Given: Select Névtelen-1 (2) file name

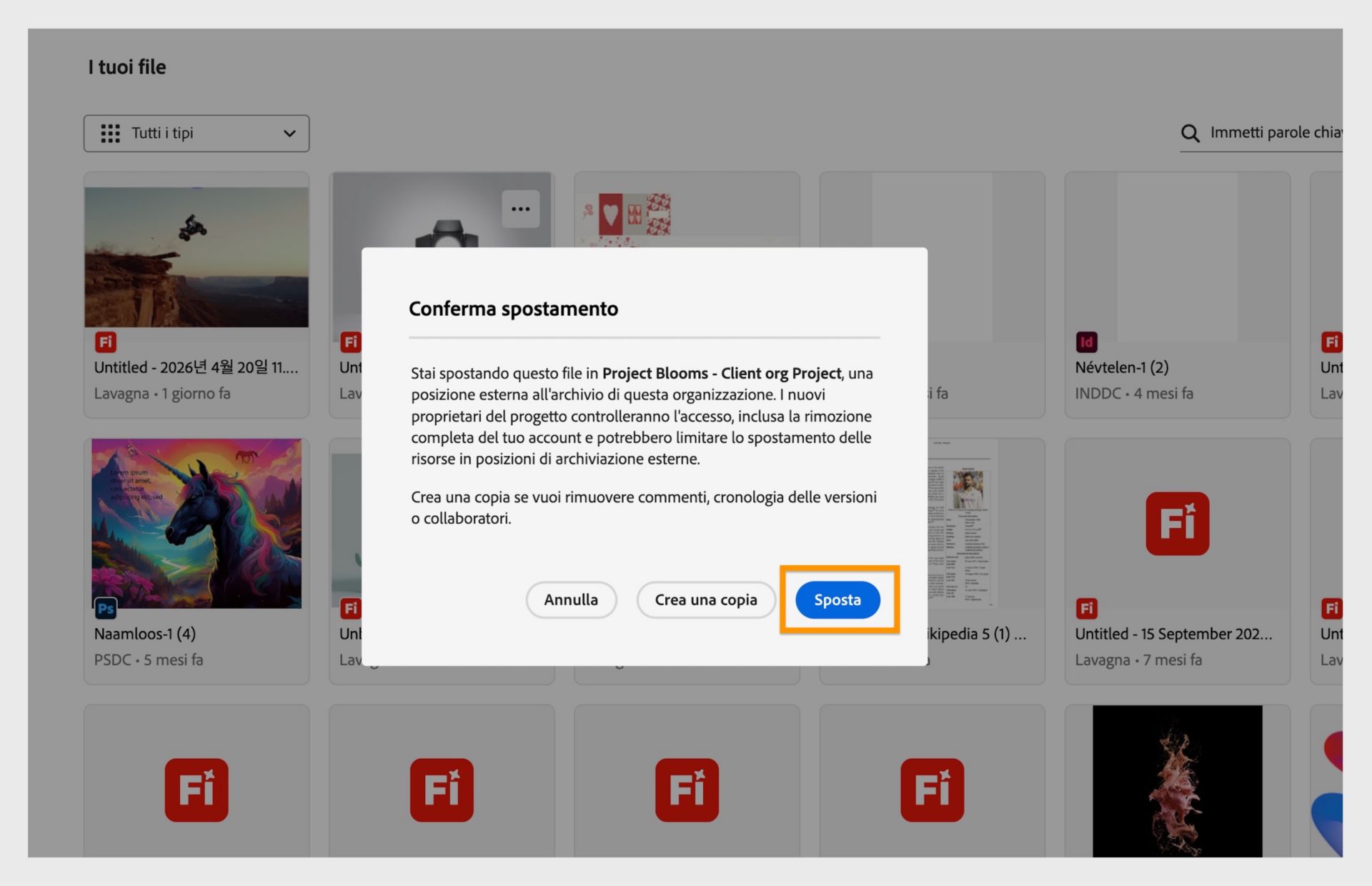Looking at the screenshot, I should coord(1122,367).
